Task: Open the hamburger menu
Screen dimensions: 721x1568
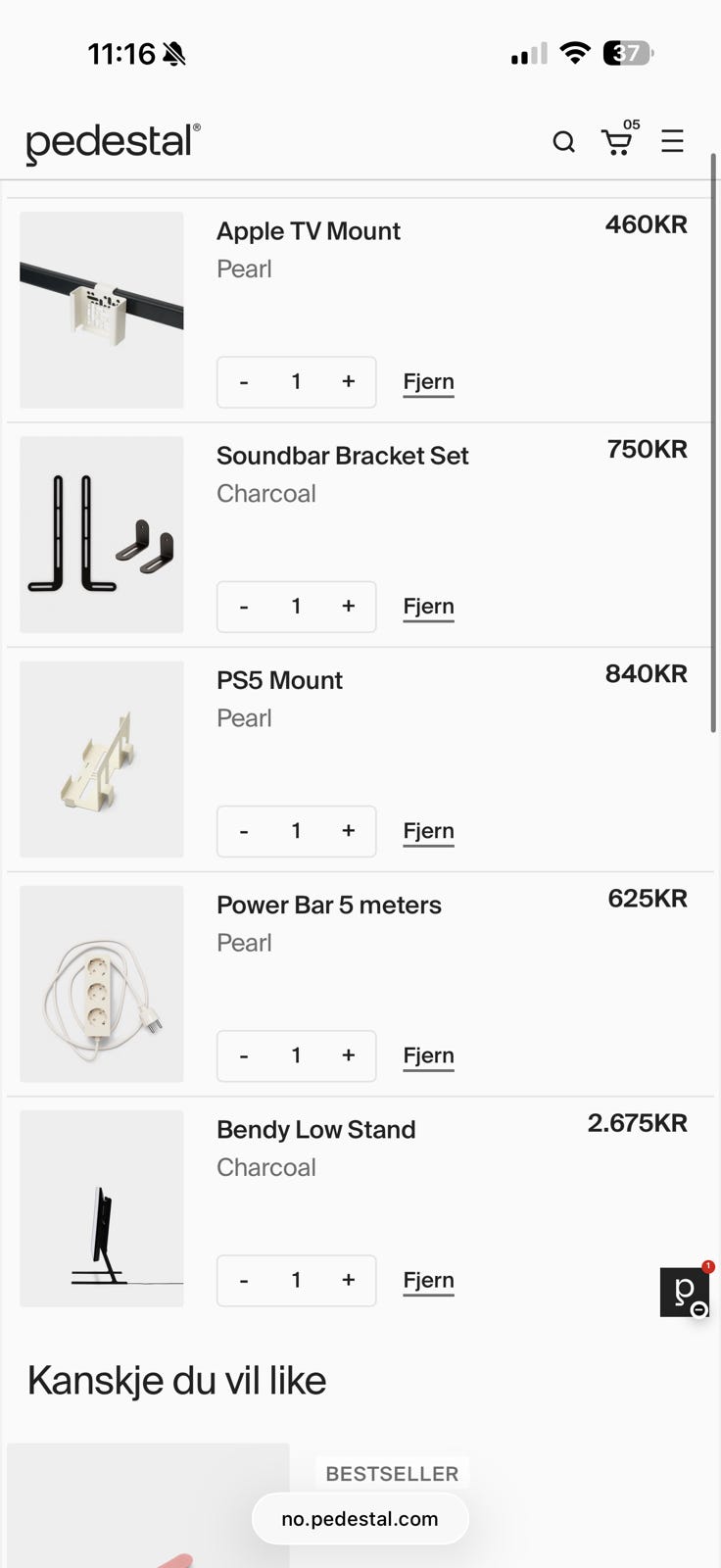Action: [x=672, y=141]
